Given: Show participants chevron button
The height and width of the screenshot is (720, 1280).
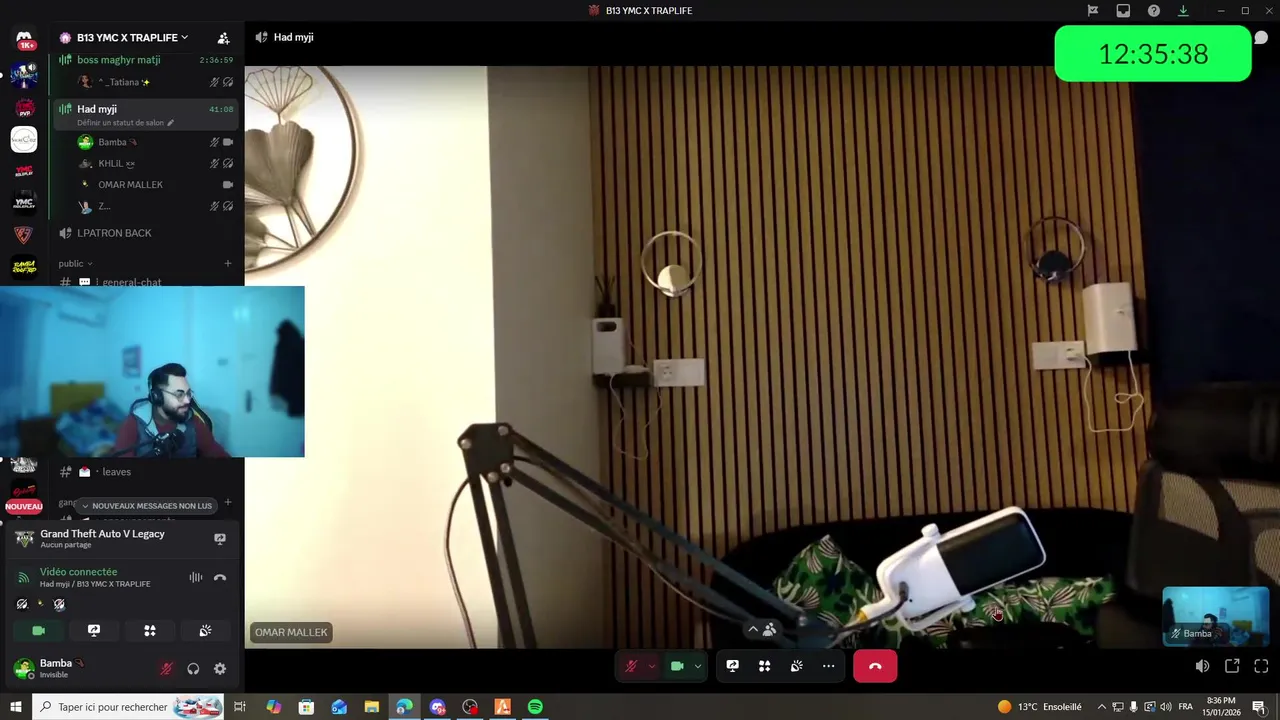Looking at the screenshot, I should (x=762, y=630).
